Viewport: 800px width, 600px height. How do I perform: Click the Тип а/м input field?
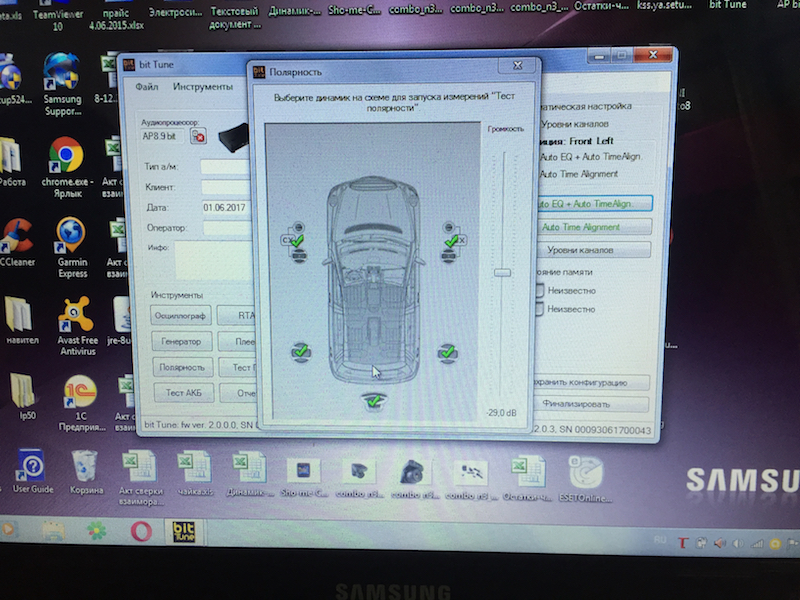pos(226,167)
